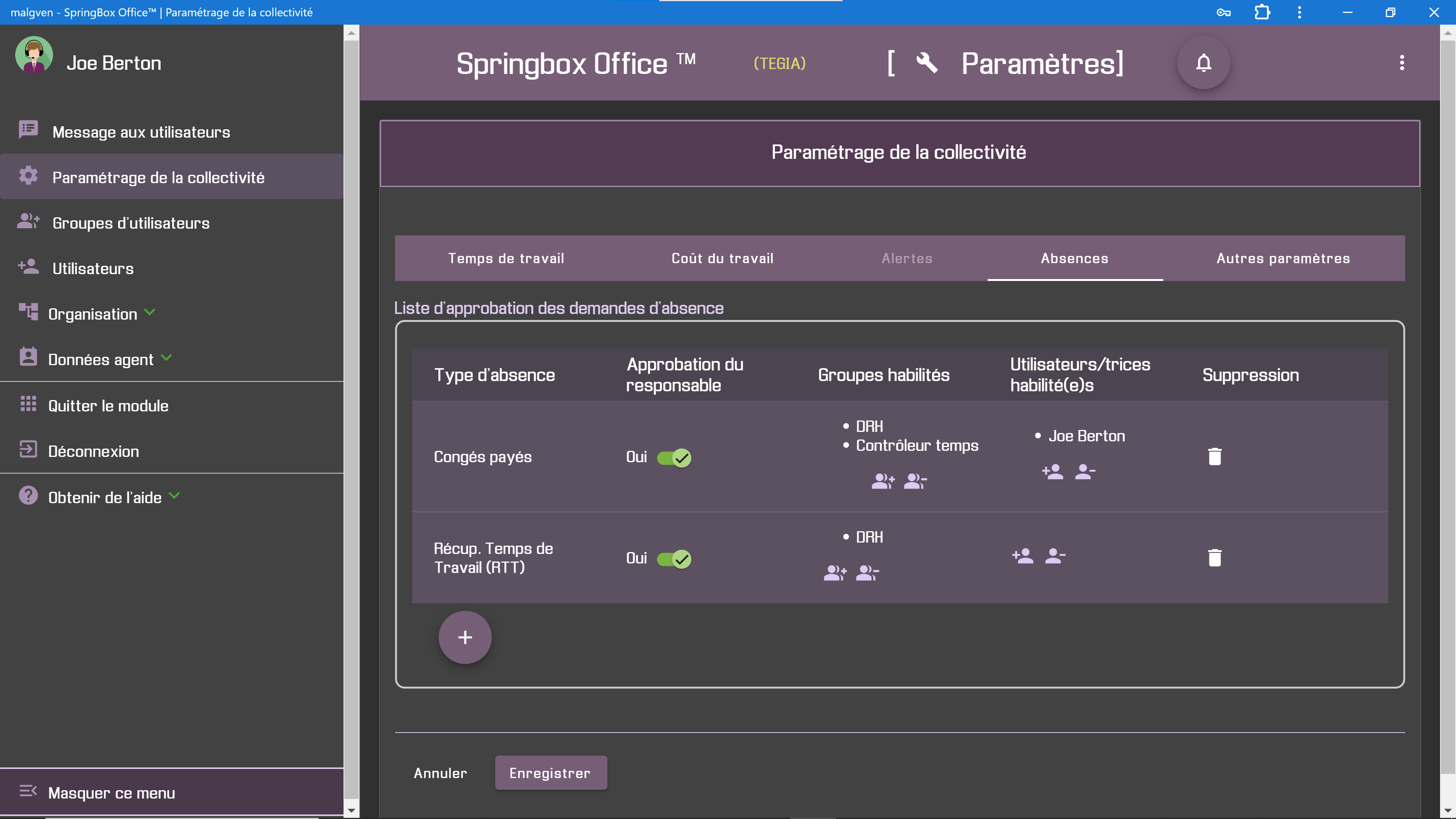The image size is (1456, 819).
Task: Click the Groupes d'utilisateurs people icon
Action: pos(28,221)
